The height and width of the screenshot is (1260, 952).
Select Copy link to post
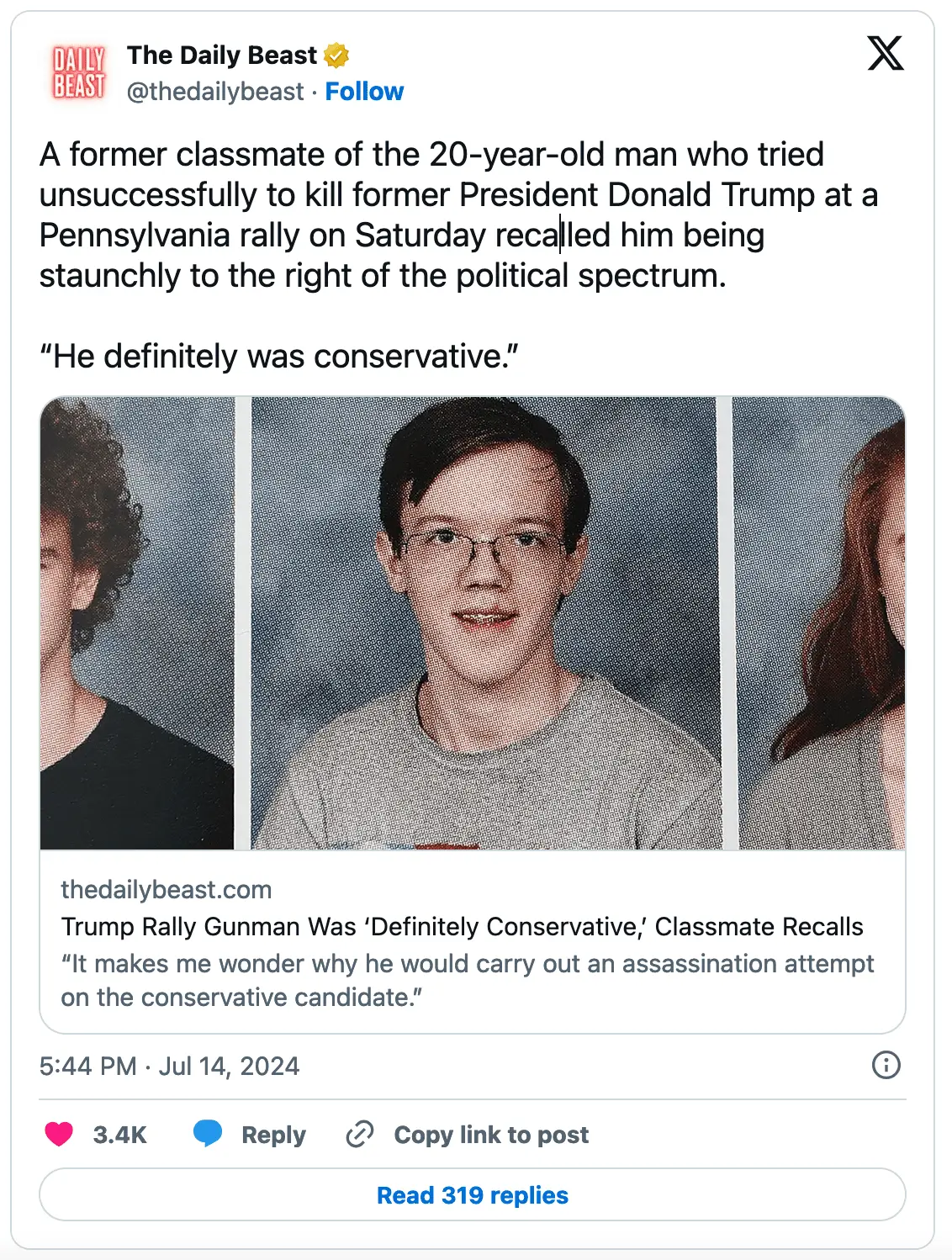click(491, 1136)
